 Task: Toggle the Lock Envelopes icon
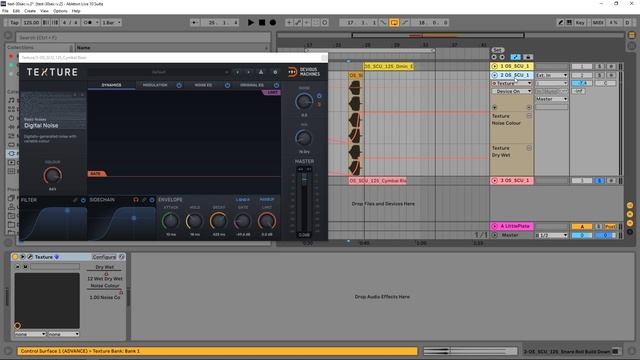528,57
